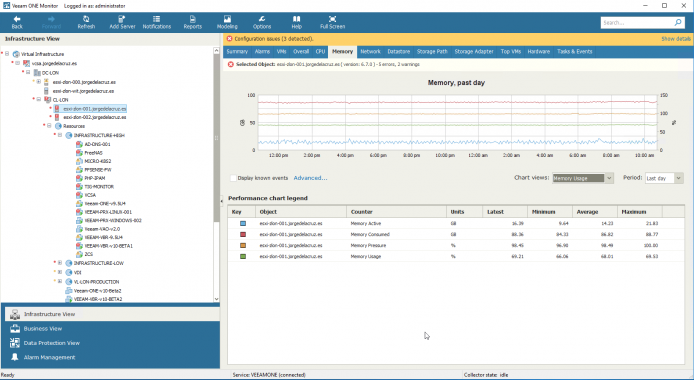
Task: Click the Memory Consumed red color key
Action: [243, 234]
